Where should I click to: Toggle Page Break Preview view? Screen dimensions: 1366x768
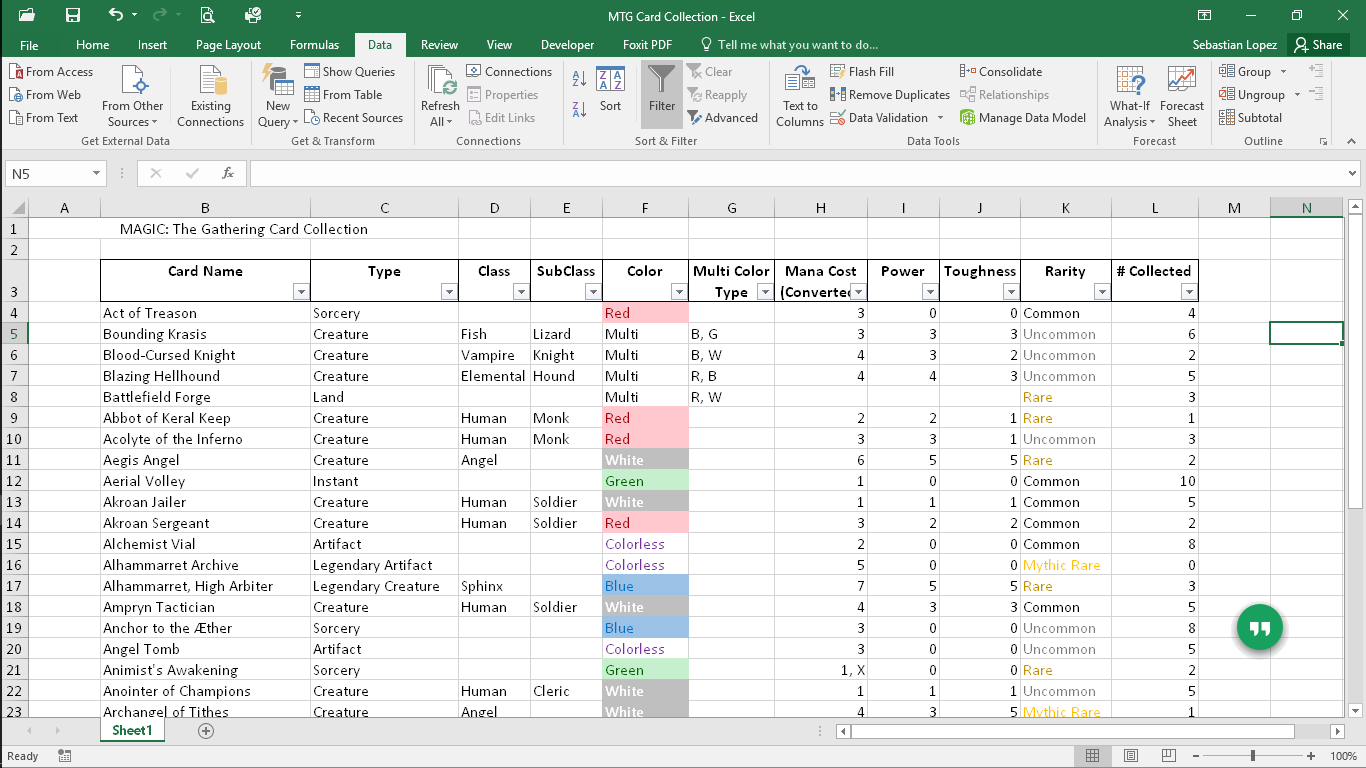(1168, 756)
